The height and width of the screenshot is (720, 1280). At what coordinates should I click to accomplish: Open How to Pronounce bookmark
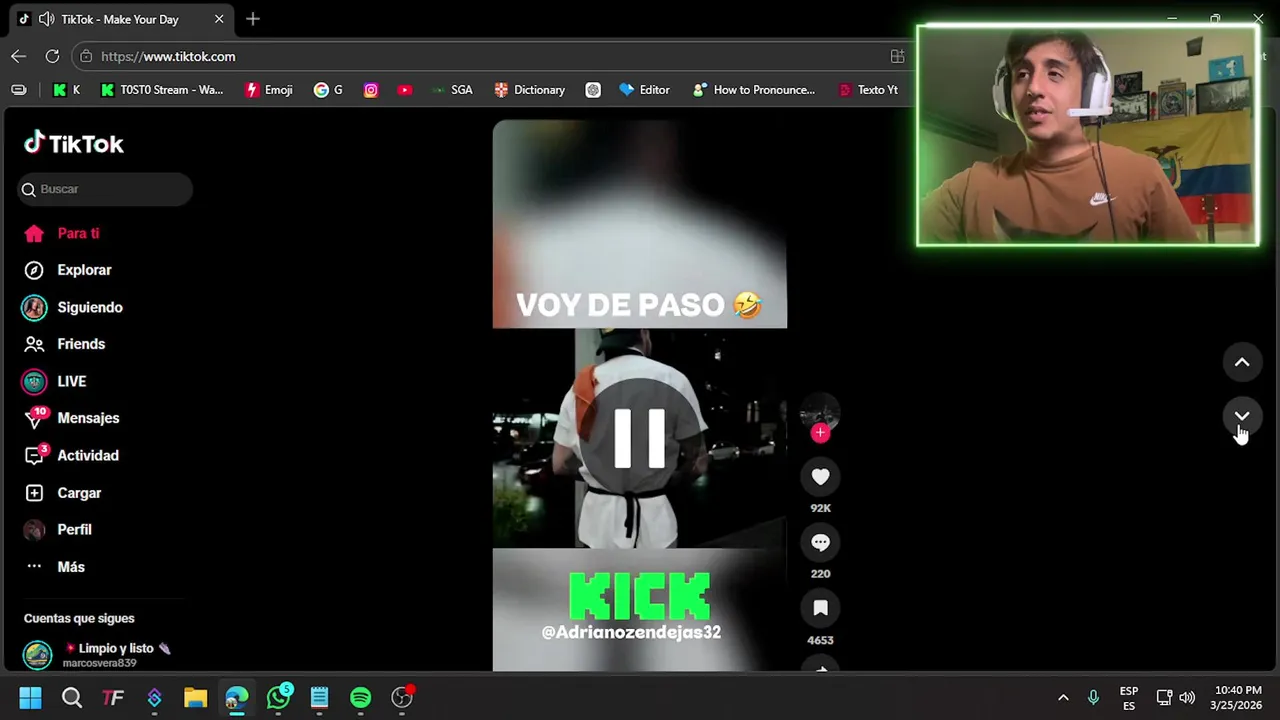pos(754,90)
